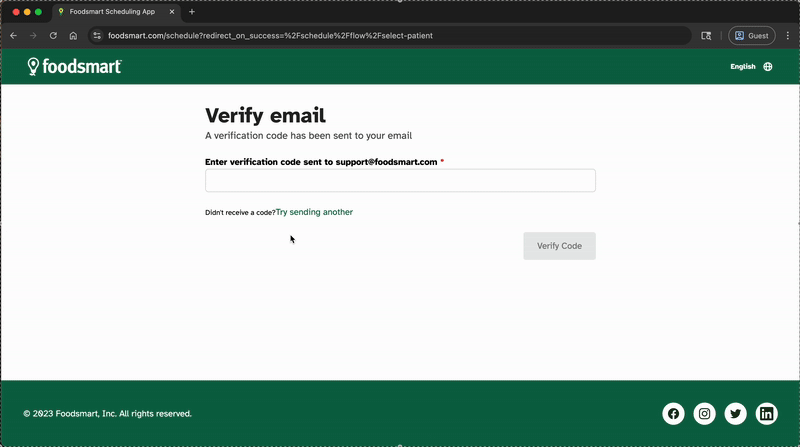
Task: Click the Foodsmart logo in header
Action: (75, 67)
